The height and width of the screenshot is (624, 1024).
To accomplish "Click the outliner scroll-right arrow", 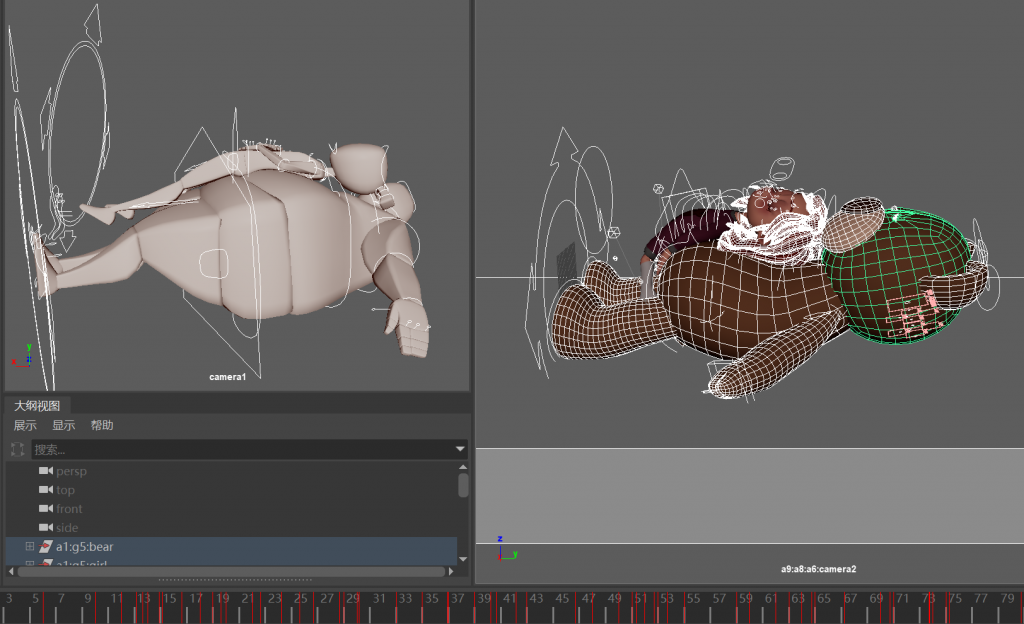I will pos(450,572).
